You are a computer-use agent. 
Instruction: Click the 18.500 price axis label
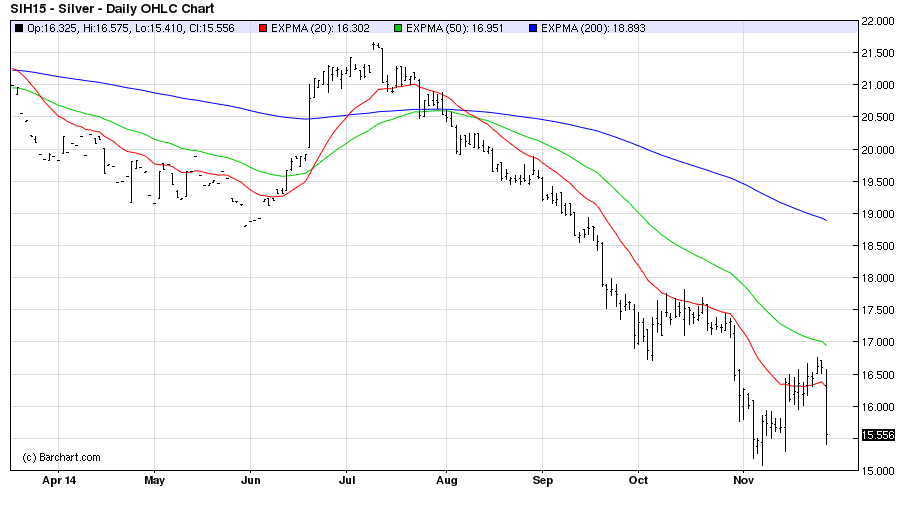click(x=878, y=246)
